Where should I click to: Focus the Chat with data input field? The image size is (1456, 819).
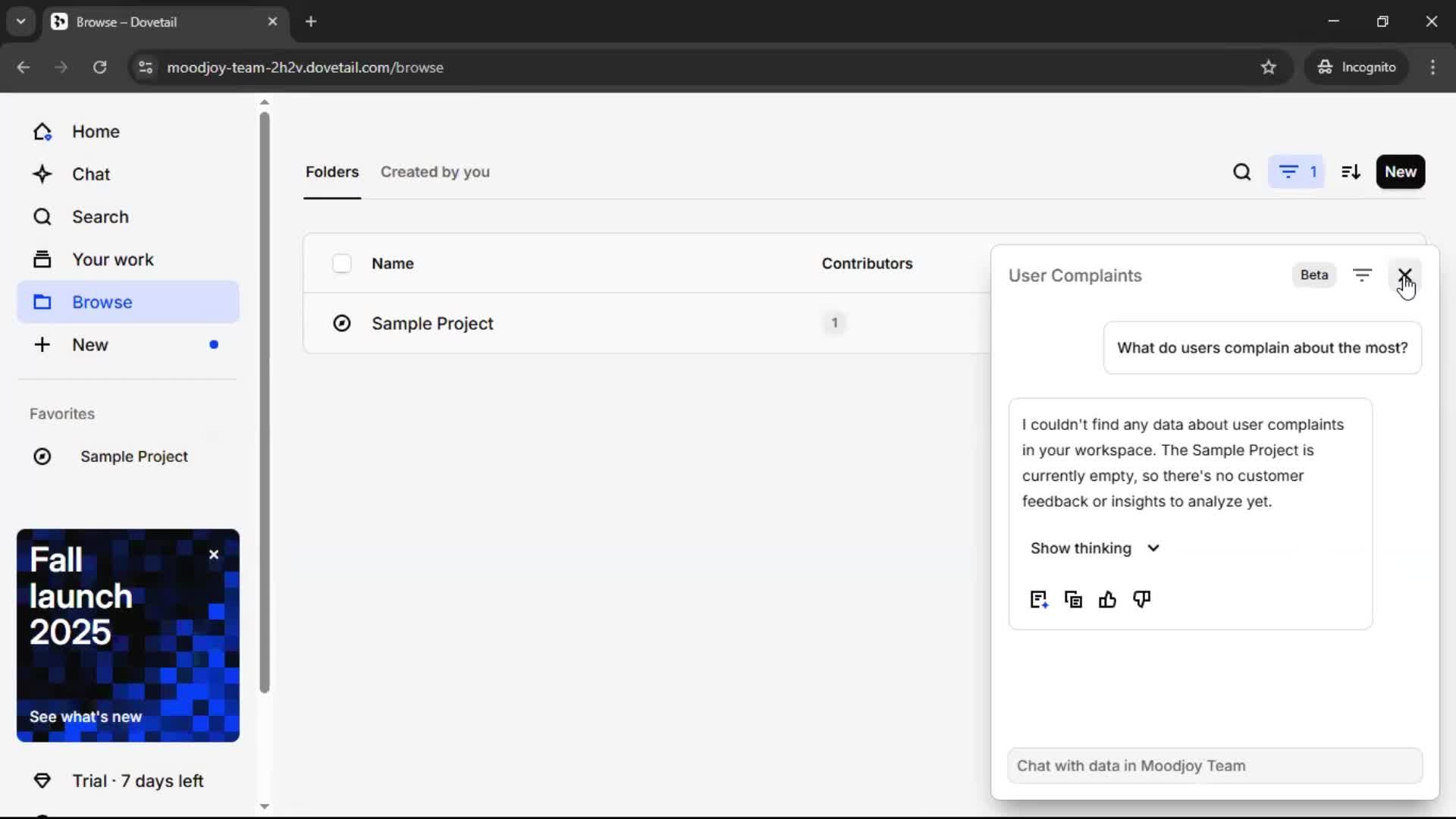(x=1214, y=766)
